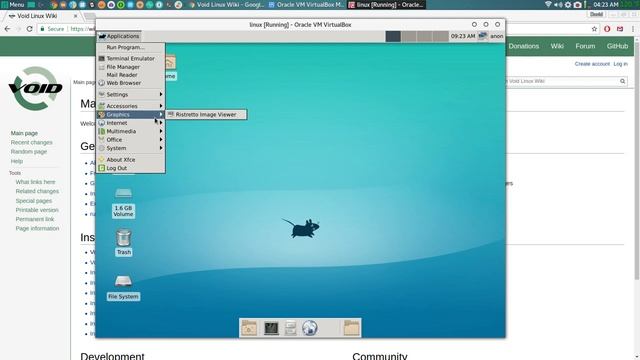The width and height of the screenshot is (640, 360).
Task: Select Run Program... from Applications menu
Action: click(131, 47)
